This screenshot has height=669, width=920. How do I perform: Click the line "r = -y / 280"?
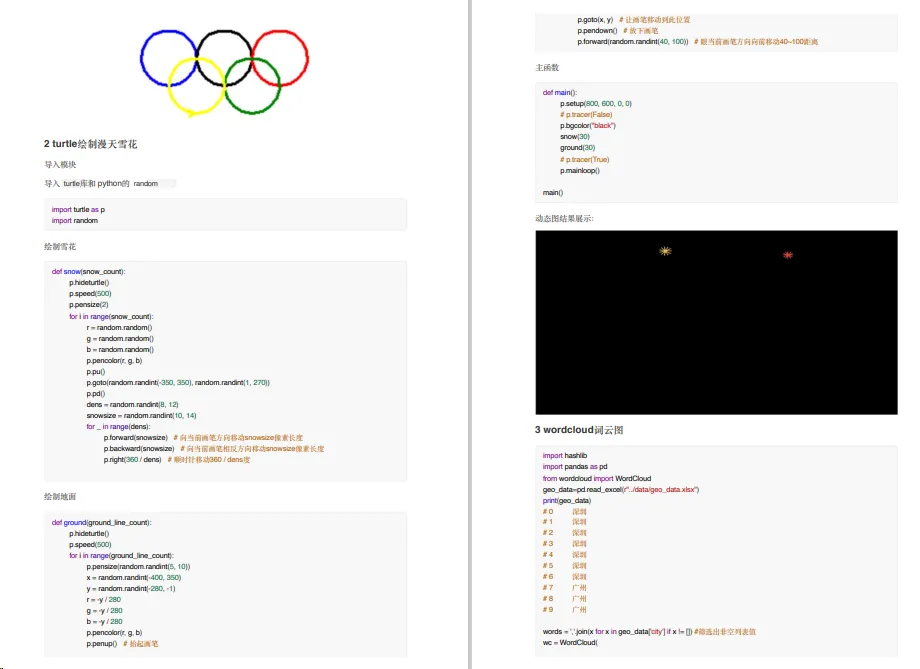(x=104, y=599)
